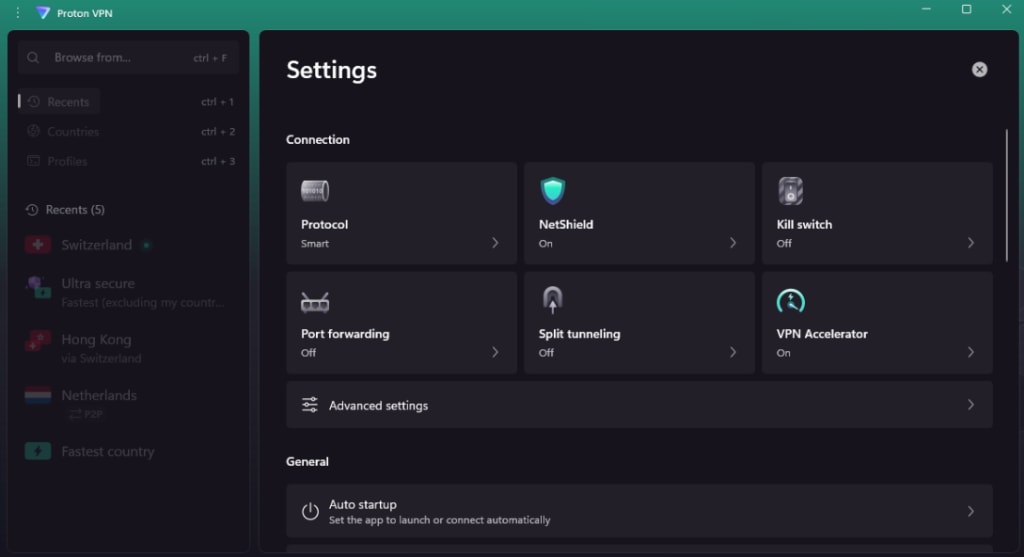Image resolution: width=1024 pixels, height=557 pixels.
Task: Expand NetShield settings chevron
Action: (733, 243)
